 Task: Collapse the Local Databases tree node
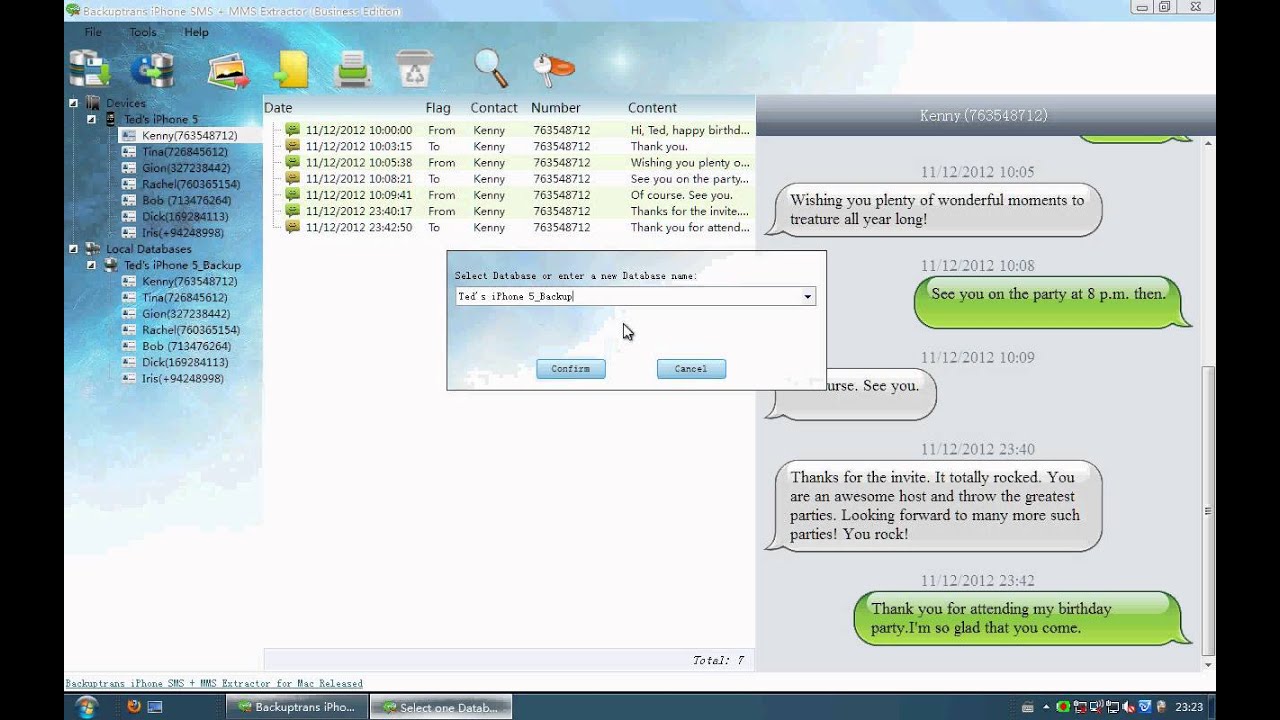coord(74,249)
